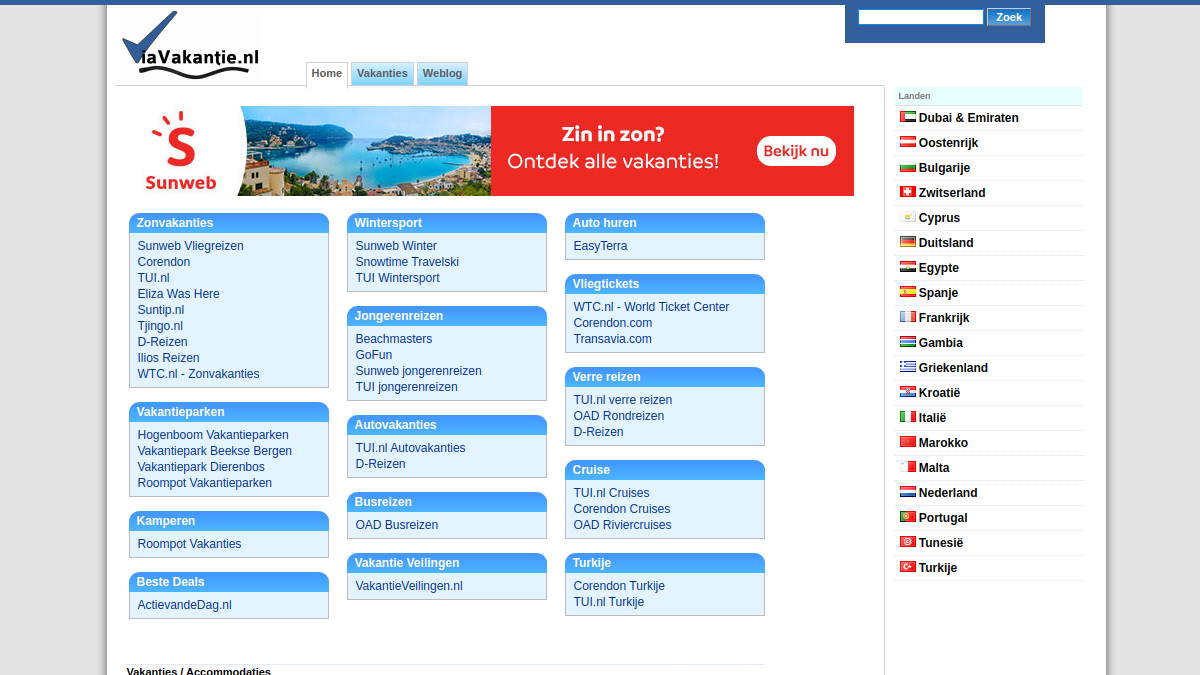Focus the search input field
The height and width of the screenshot is (675, 1200).
(x=921, y=17)
